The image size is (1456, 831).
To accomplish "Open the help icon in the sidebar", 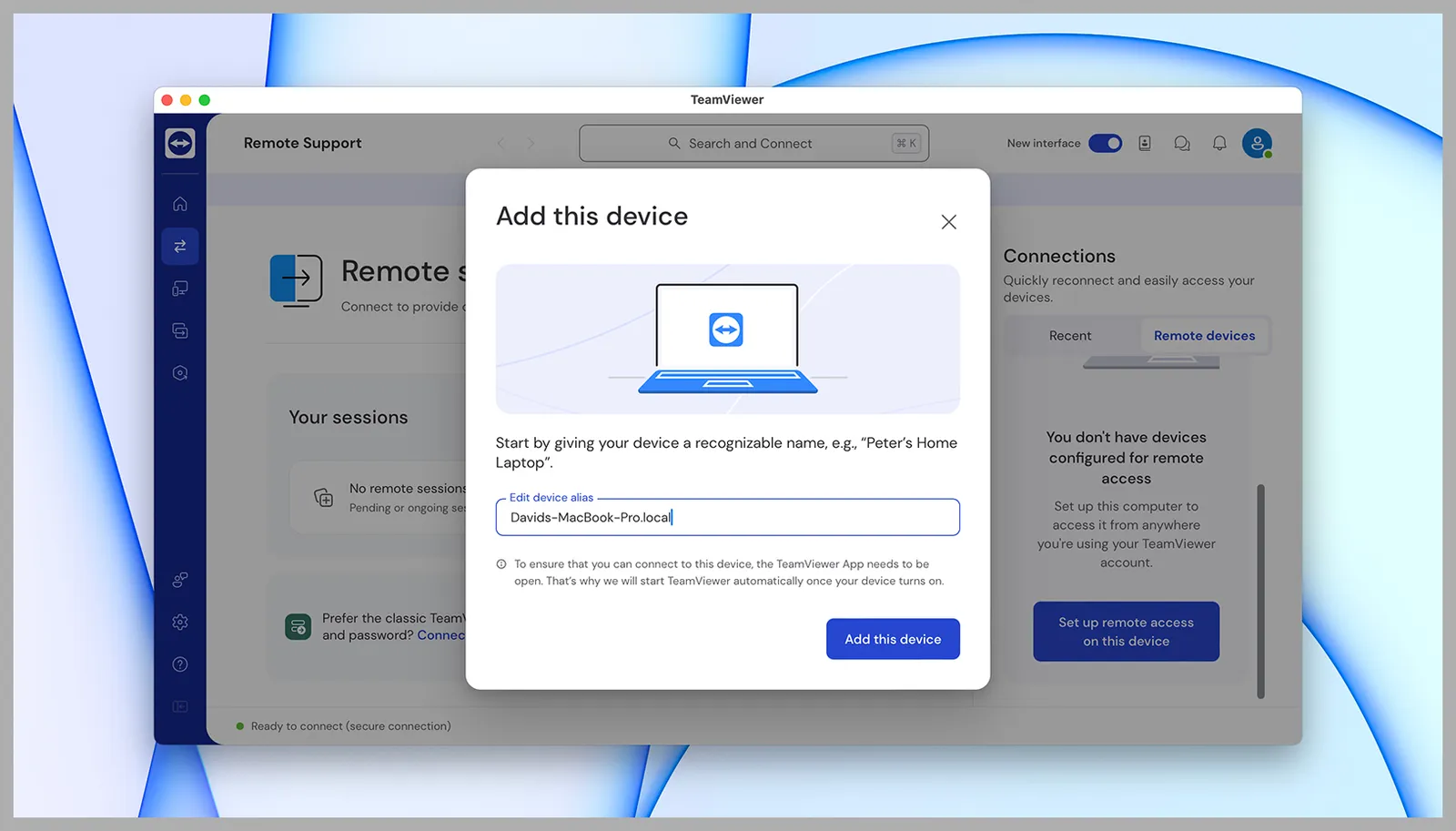I will coord(179,664).
